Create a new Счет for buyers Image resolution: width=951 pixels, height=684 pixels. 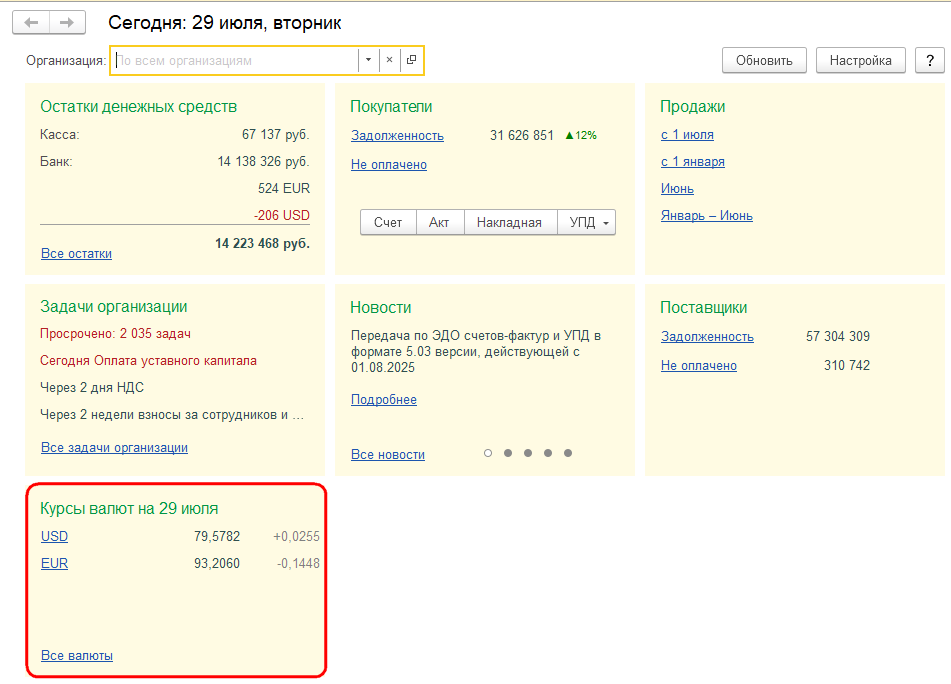pyautogui.click(x=388, y=223)
